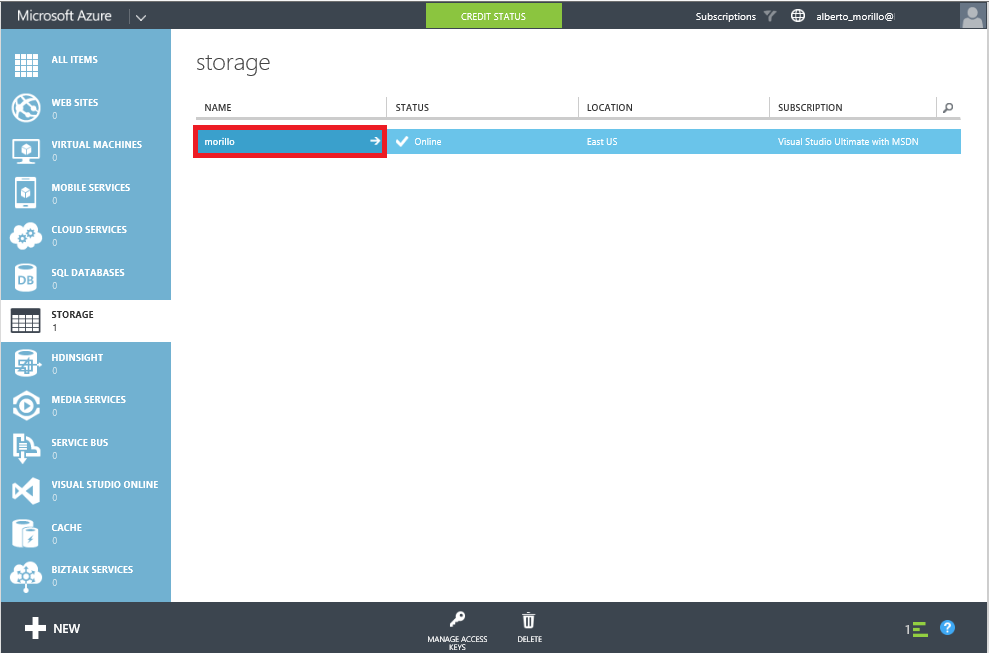Click the MEDIA SERVICES label
The width and height of the screenshot is (989, 653).
pyautogui.click(x=88, y=399)
